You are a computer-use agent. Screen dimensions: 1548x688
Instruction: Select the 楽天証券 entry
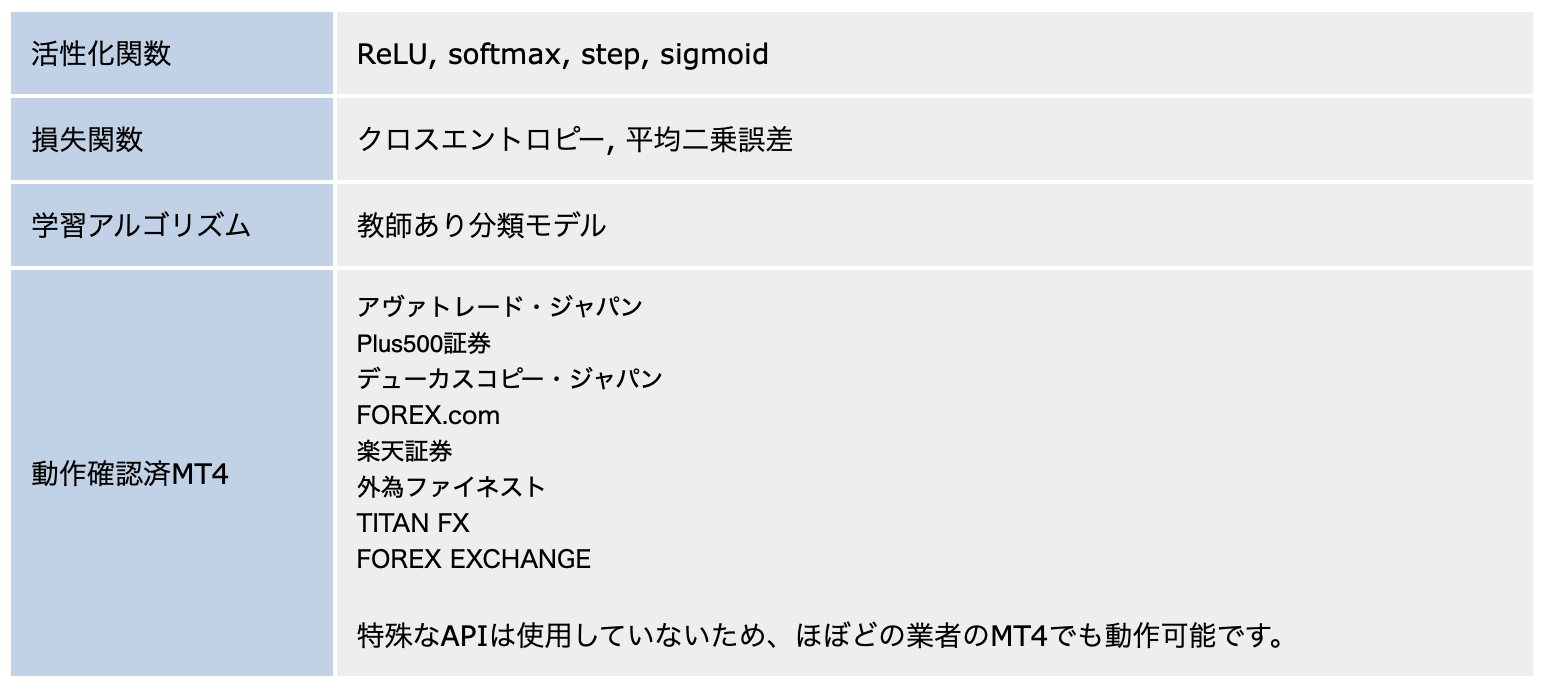coord(404,451)
